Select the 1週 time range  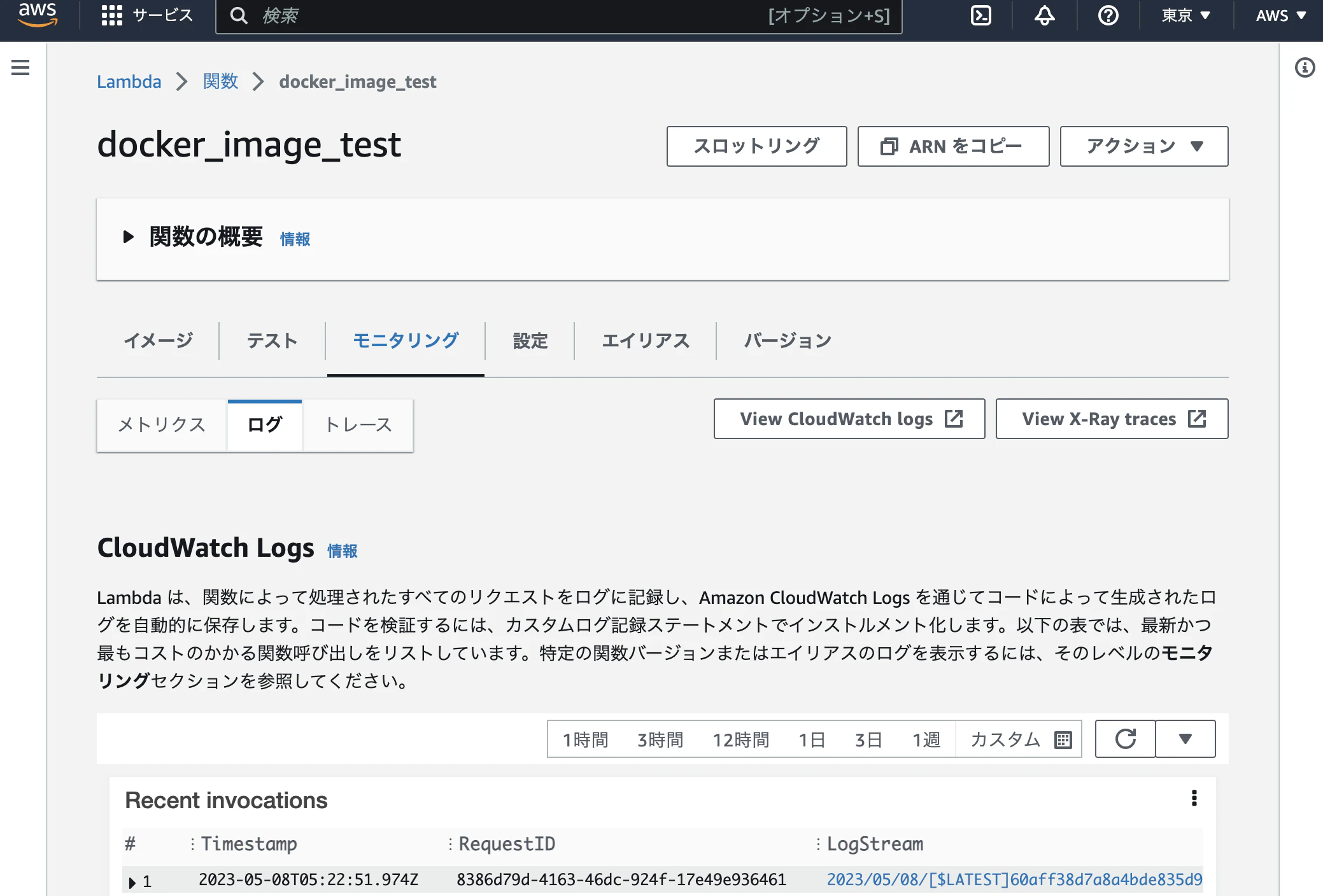(x=926, y=739)
